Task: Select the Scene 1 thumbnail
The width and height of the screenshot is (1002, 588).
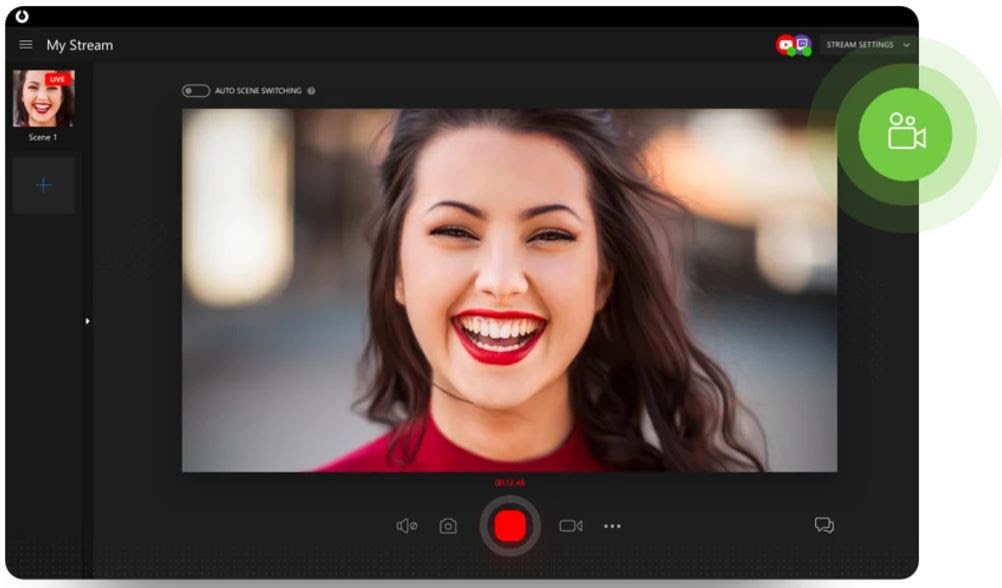Action: point(41,100)
